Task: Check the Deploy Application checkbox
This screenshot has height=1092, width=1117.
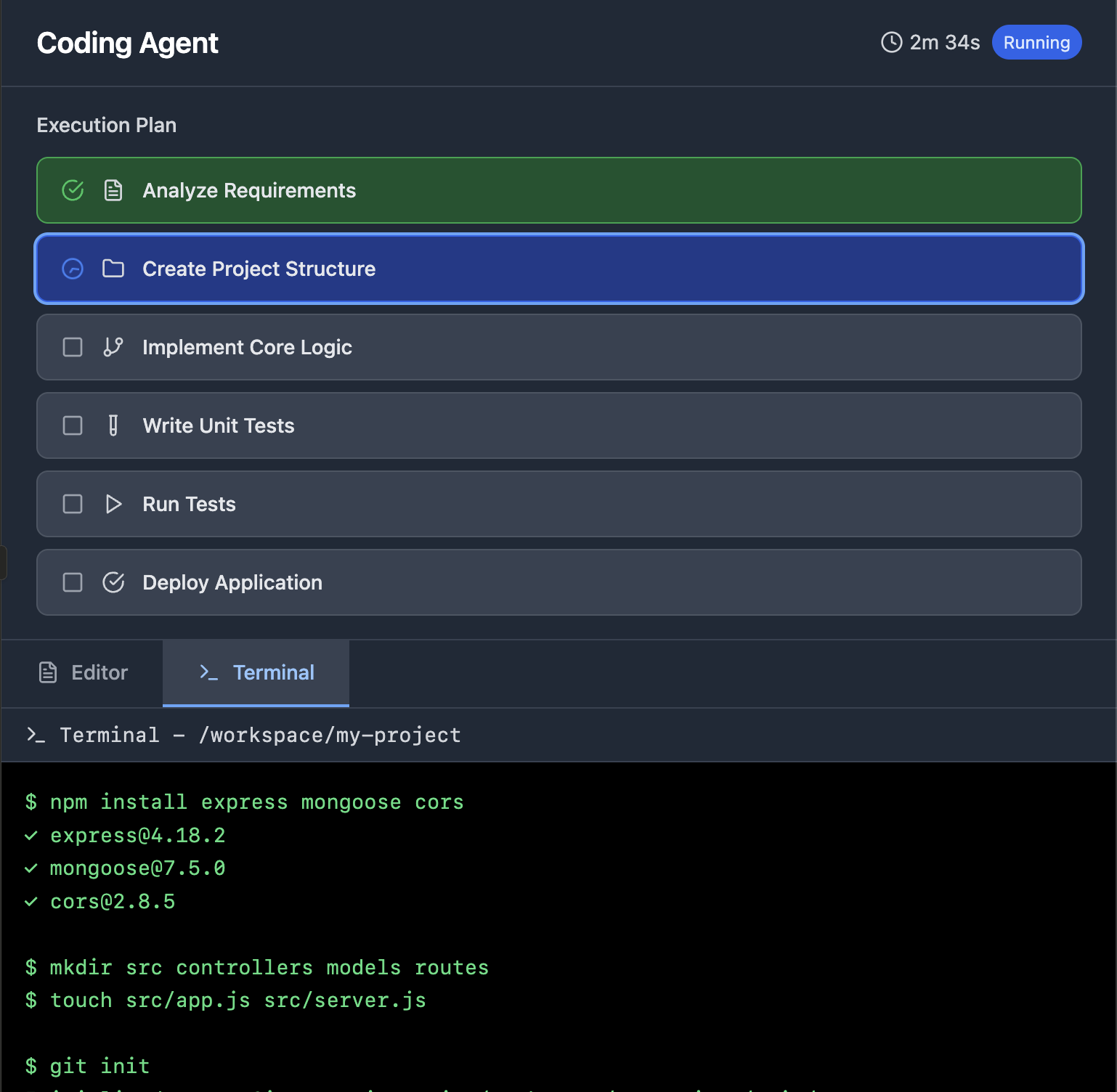Action: (x=73, y=582)
